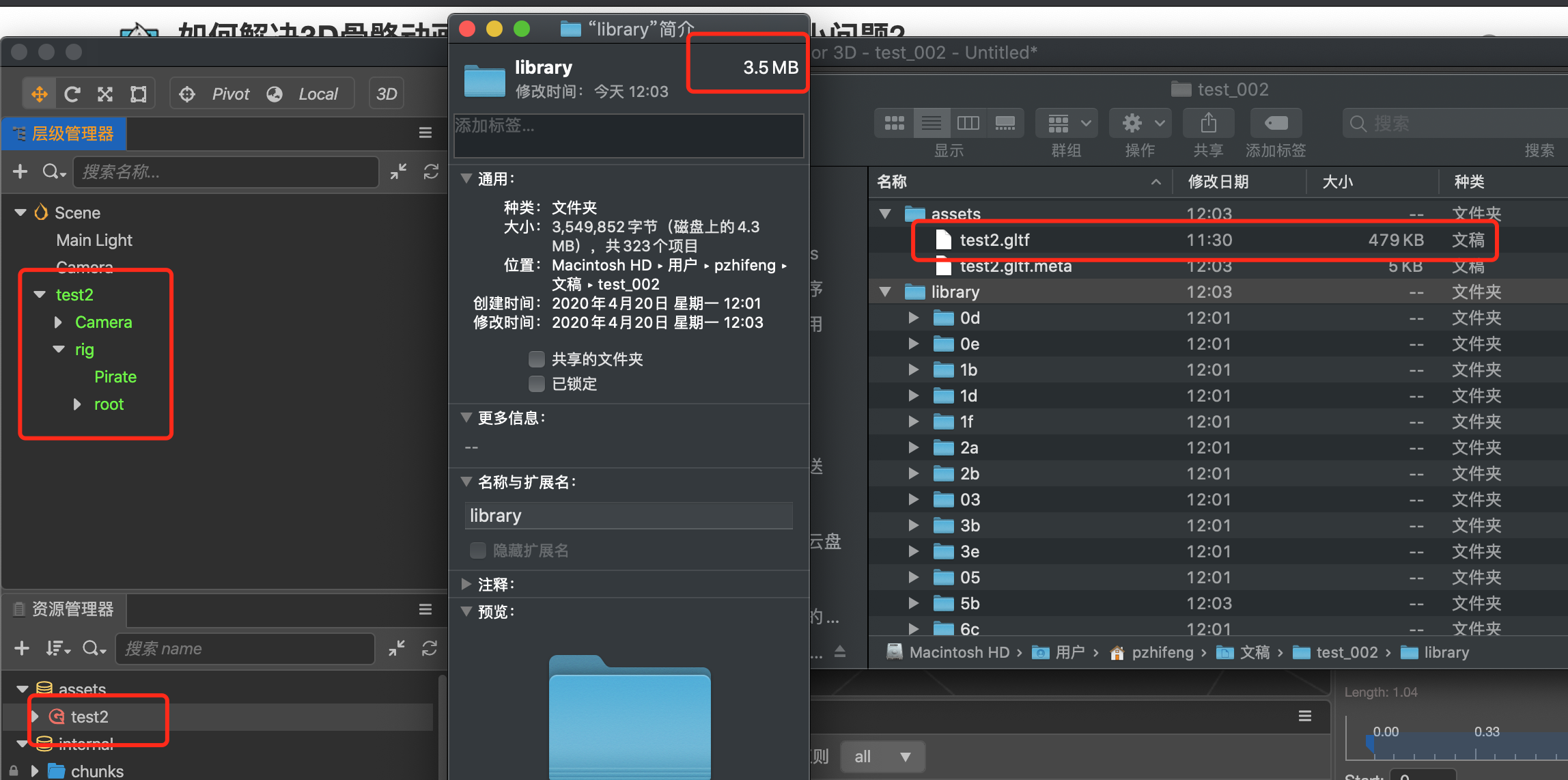Enable the locked checkbox
1568x780 pixels.
pyautogui.click(x=537, y=384)
